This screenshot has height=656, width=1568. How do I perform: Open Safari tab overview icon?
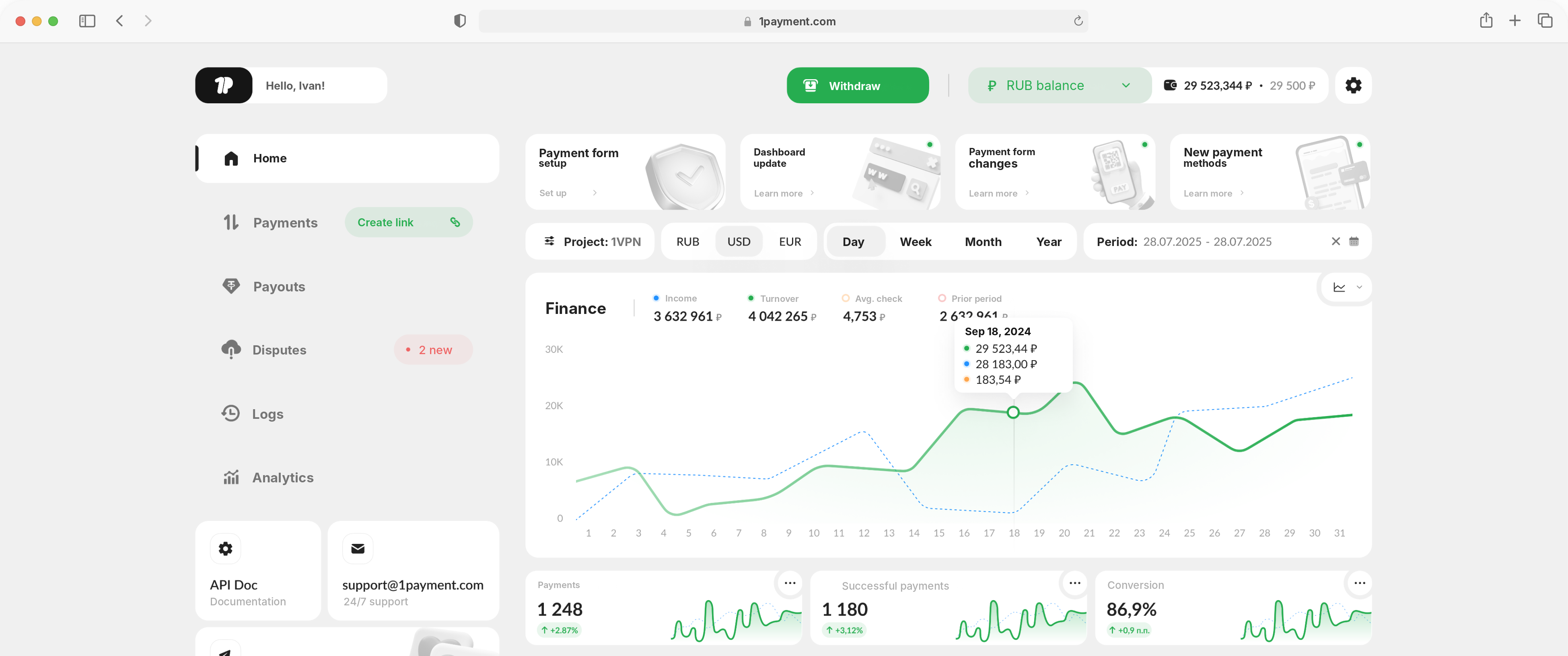(x=1545, y=20)
